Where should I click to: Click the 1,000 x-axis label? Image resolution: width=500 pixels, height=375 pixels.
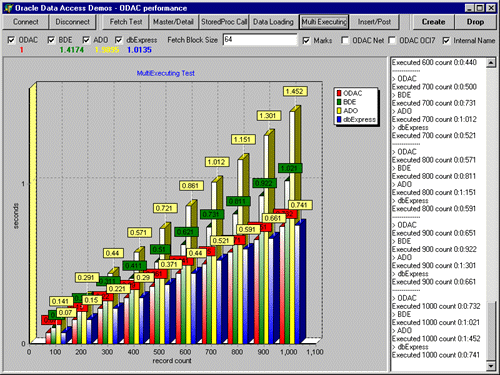click(x=289, y=352)
